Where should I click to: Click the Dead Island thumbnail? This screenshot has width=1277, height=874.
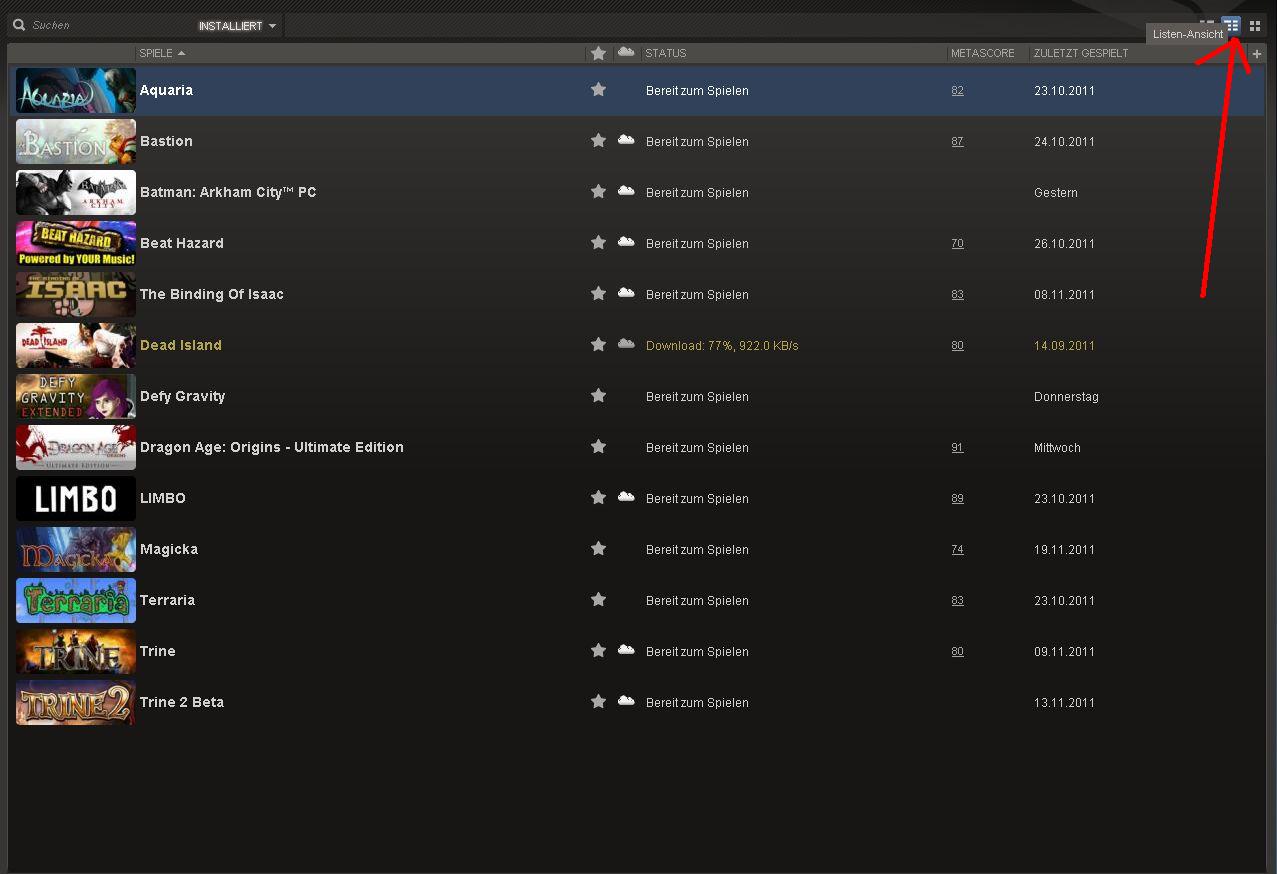(x=76, y=345)
